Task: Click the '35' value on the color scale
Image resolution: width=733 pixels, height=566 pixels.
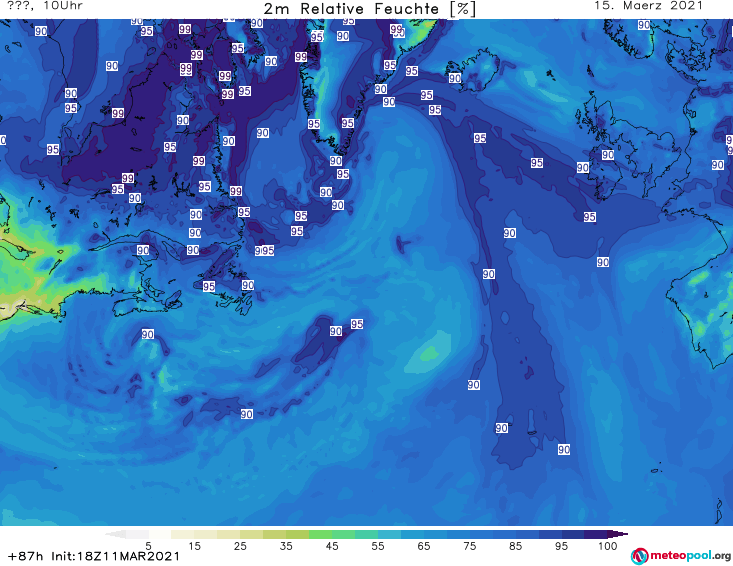Action: click(x=286, y=546)
